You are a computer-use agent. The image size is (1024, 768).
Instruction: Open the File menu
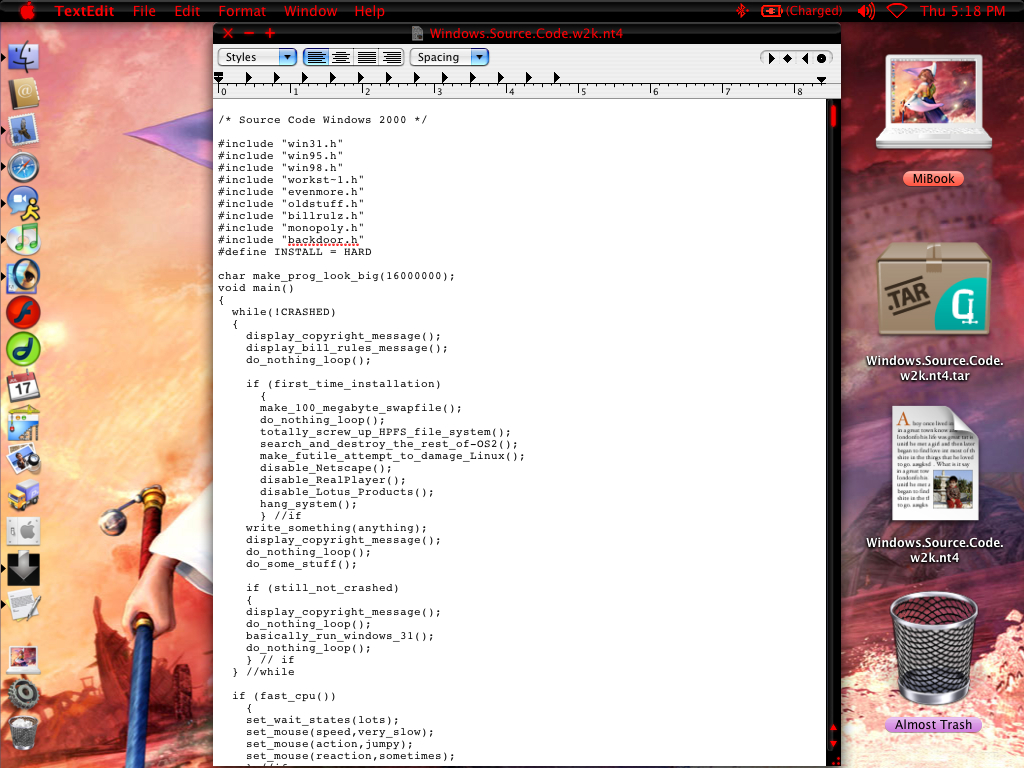(x=144, y=11)
